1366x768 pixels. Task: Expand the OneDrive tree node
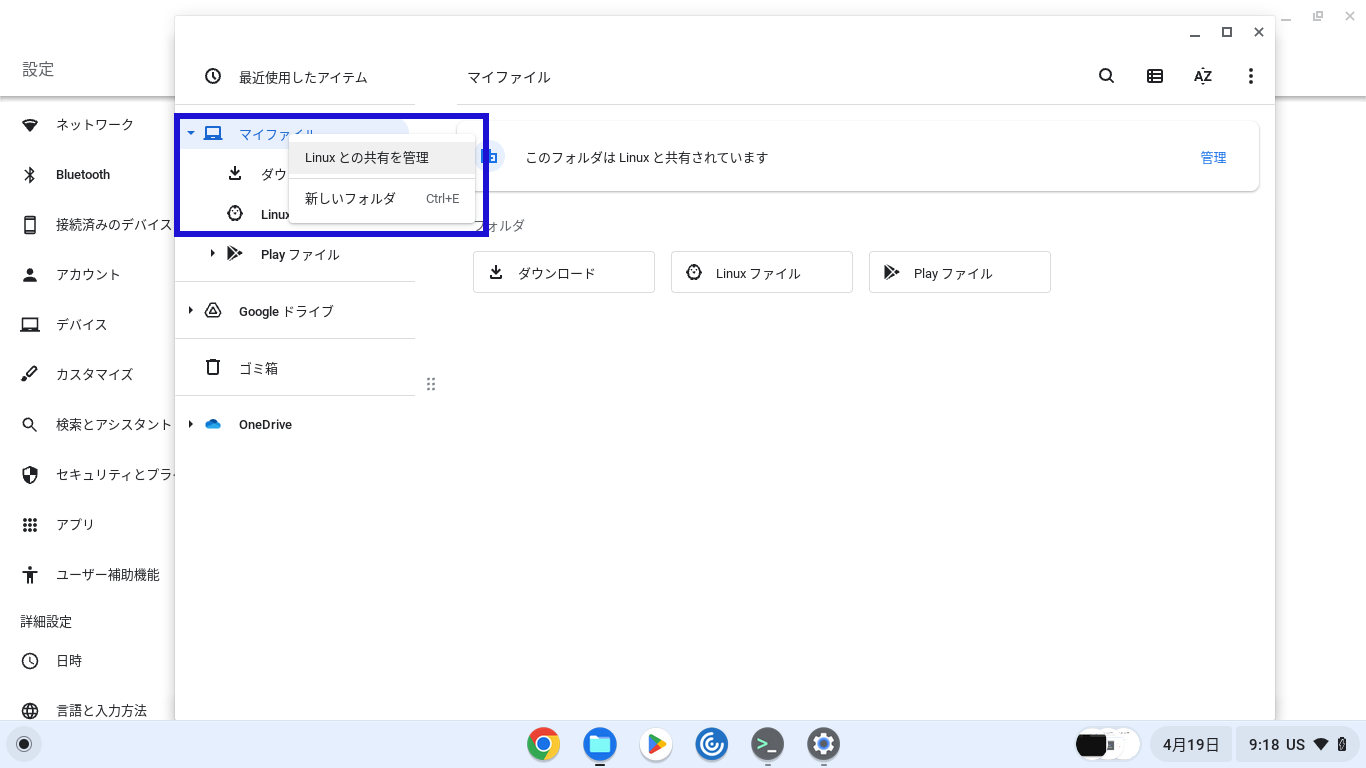pyautogui.click(x=191, y=424)
